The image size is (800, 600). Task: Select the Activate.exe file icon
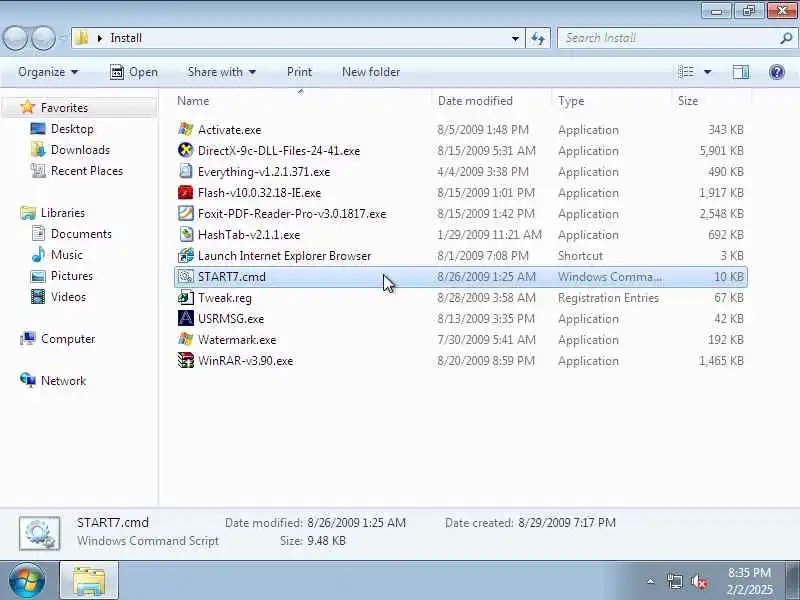pyautogui.click(x=186, y=130)
